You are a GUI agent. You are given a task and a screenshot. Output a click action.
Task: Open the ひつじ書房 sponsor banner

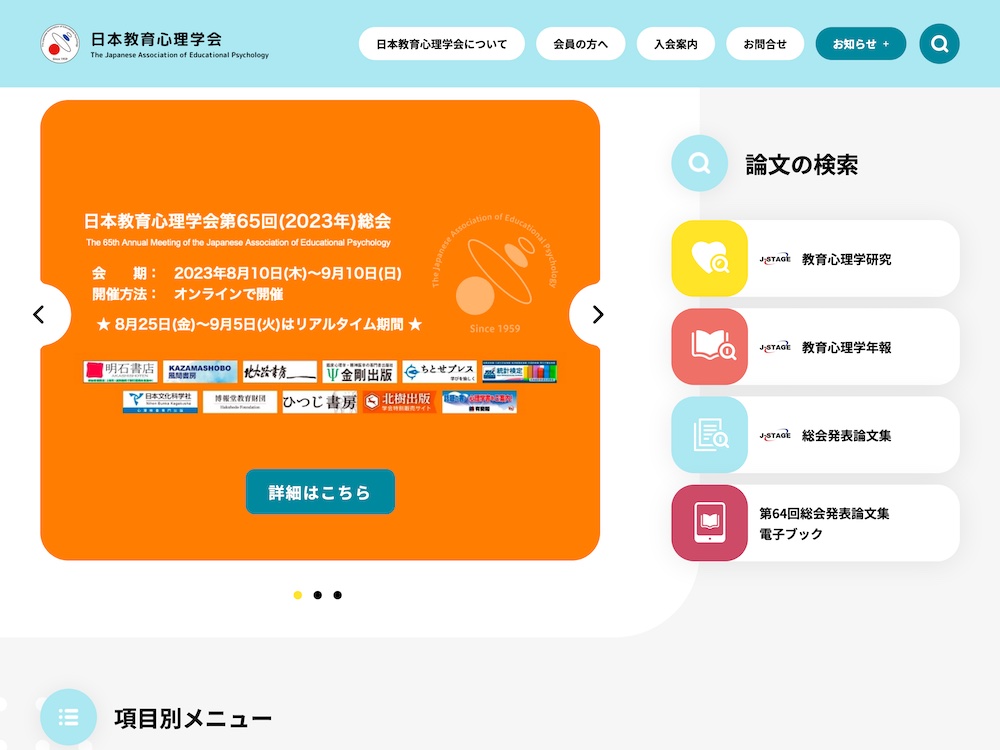pos(320,402)
